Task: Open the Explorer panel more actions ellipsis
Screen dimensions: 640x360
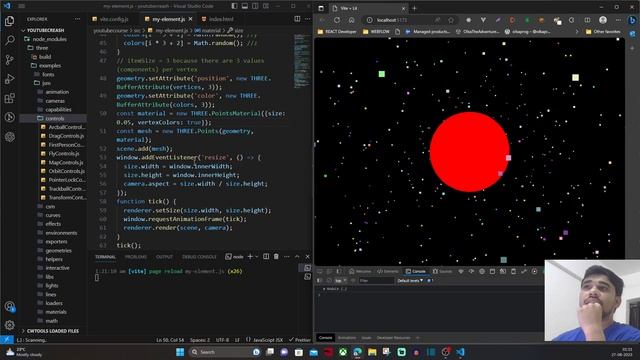Action: click(x=78, y=19)
